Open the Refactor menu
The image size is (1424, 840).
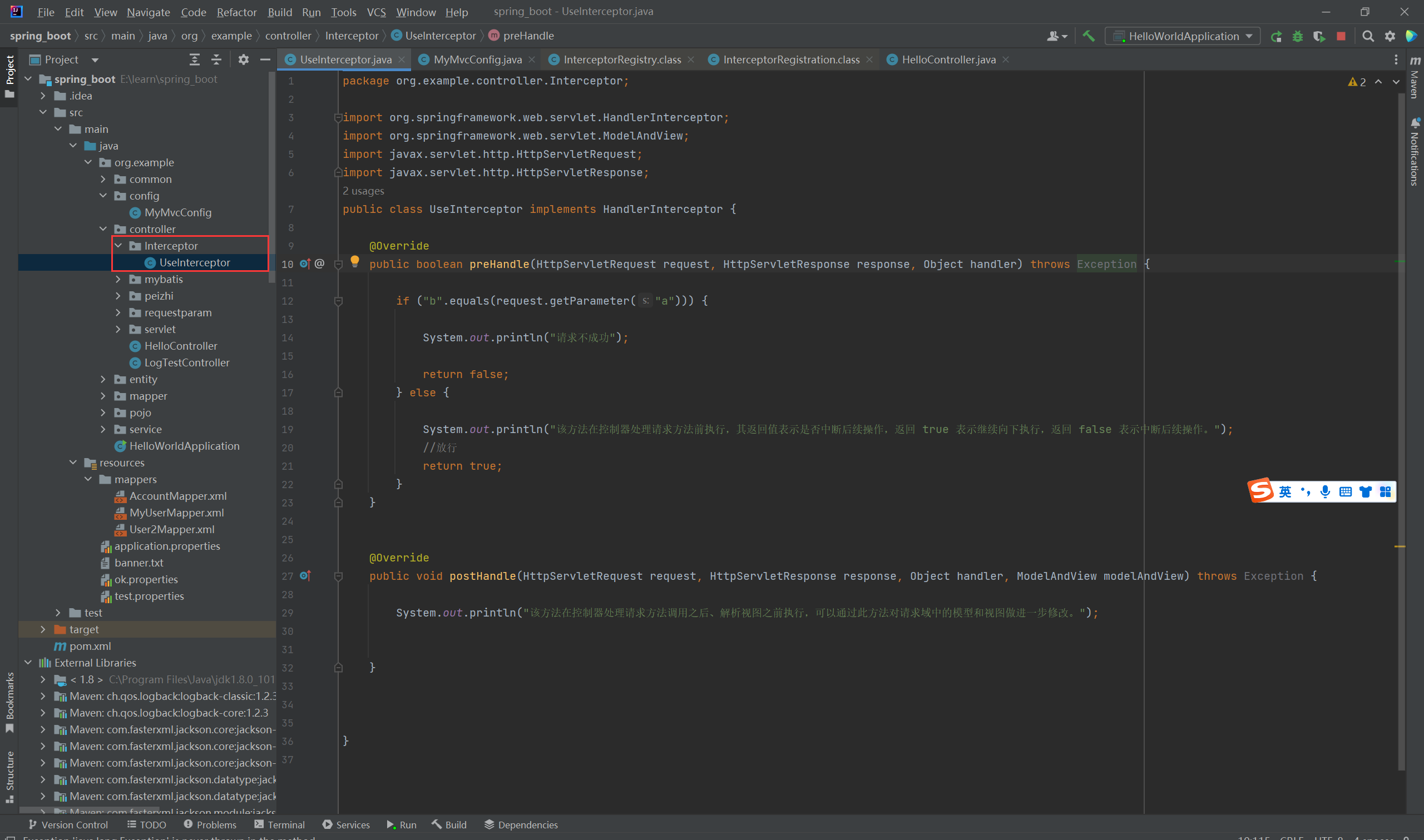tap(236, 12)
